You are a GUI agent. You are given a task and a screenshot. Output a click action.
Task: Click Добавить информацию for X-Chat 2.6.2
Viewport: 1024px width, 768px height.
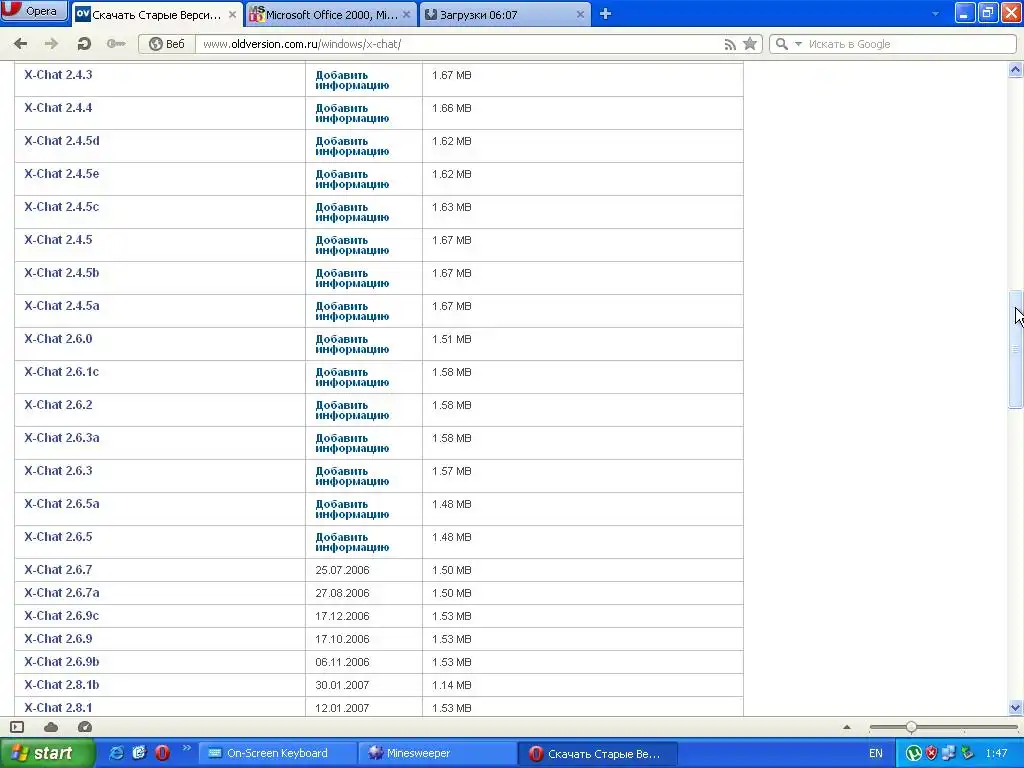(352, 410)
